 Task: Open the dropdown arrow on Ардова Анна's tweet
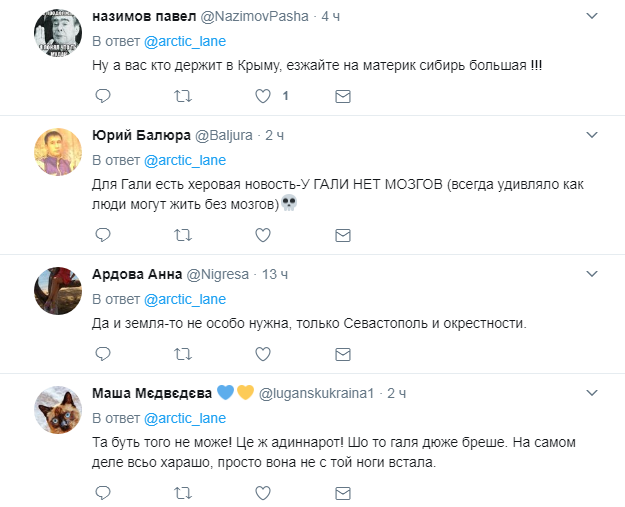592,273
